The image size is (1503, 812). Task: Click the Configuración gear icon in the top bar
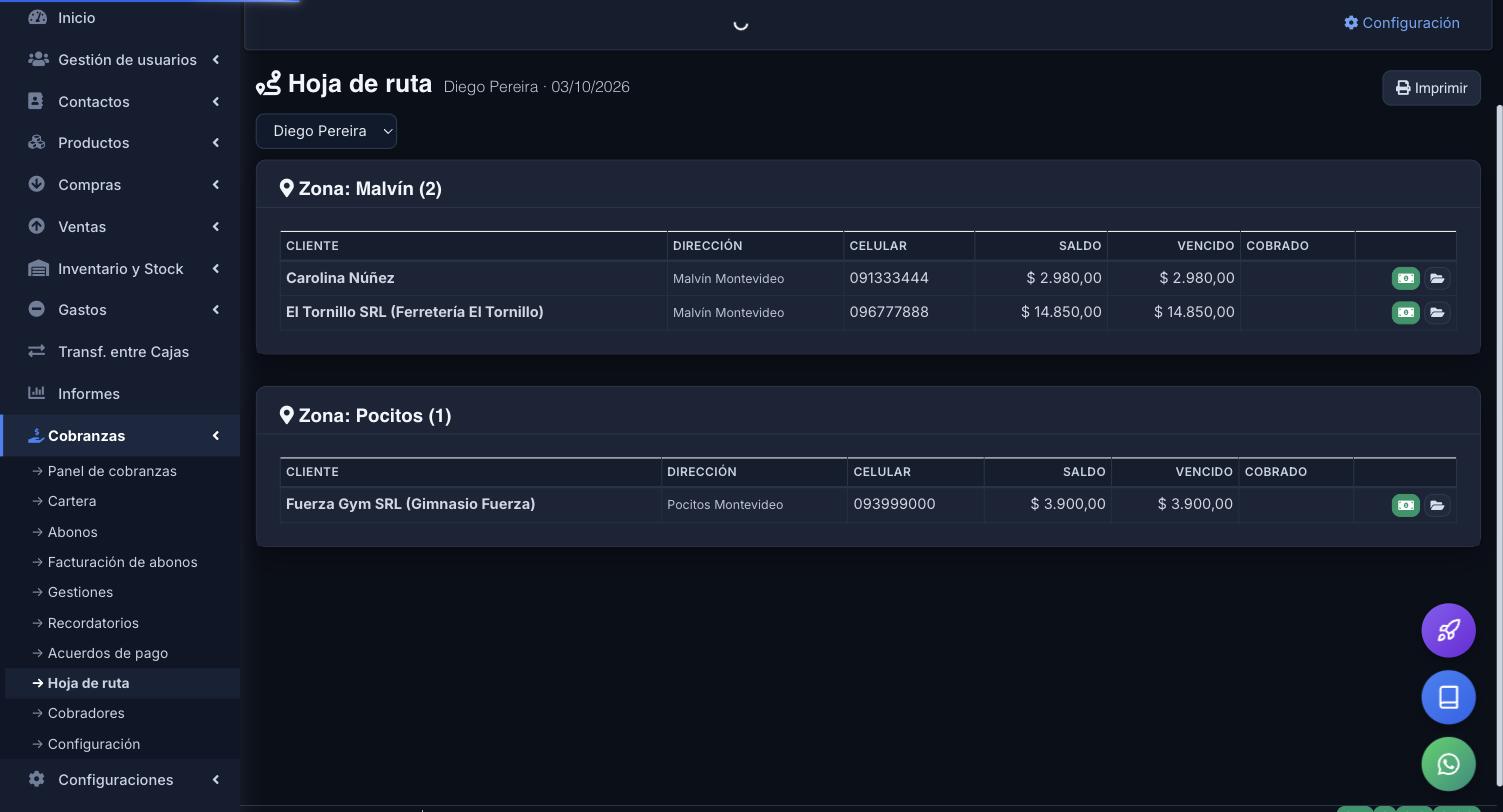pyautogui.click(x=1351, y=22)
